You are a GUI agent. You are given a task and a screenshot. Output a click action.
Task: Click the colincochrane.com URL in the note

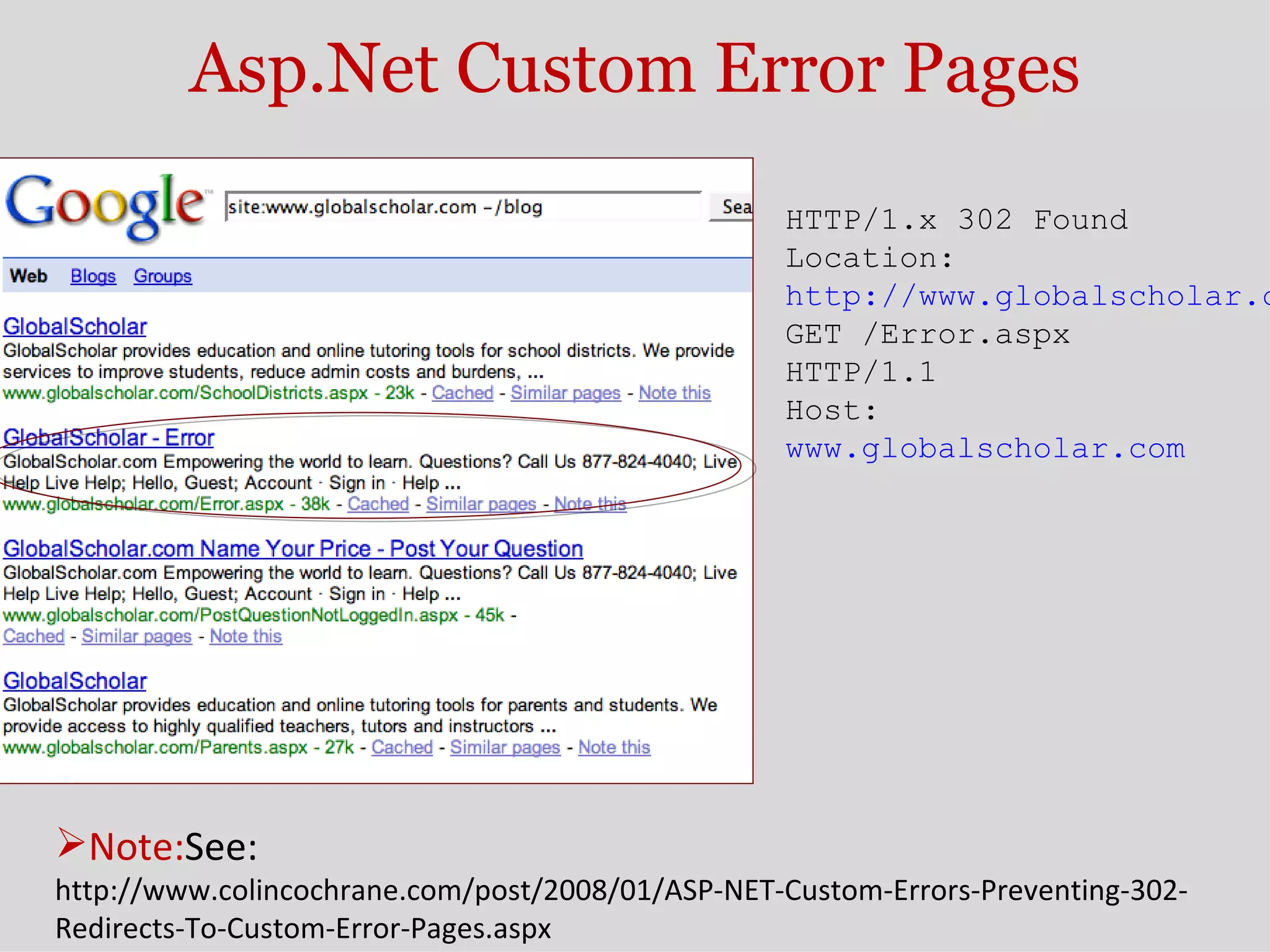point(621,909)
